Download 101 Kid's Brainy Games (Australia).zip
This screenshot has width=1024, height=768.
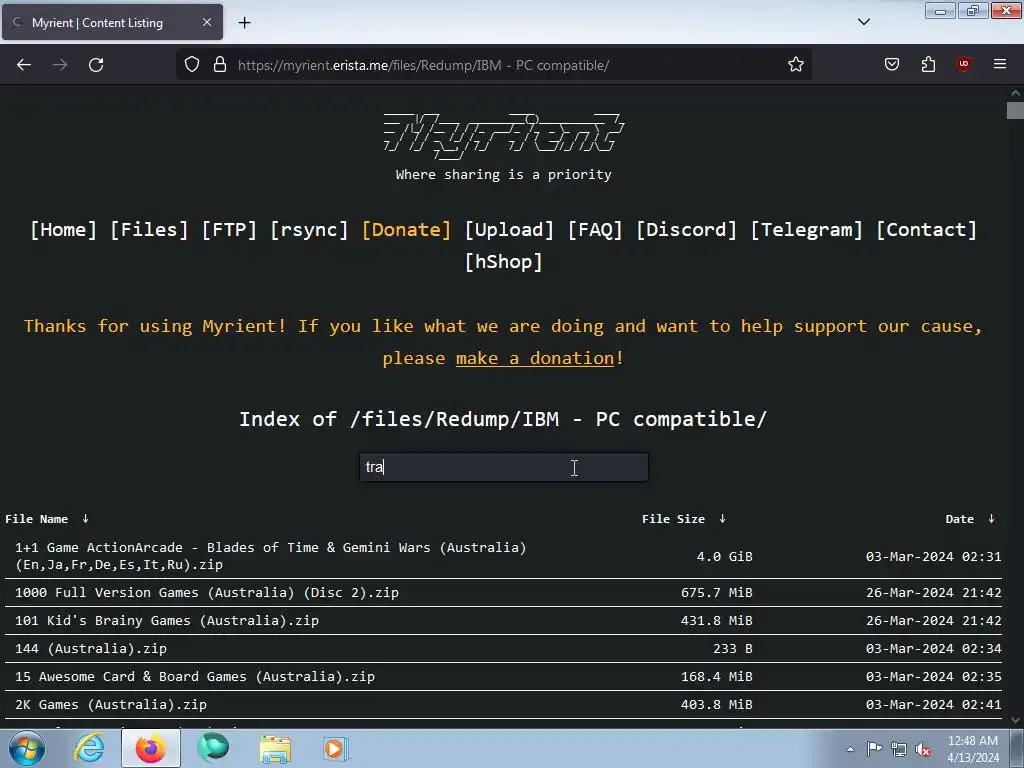(x=167, y=620)
